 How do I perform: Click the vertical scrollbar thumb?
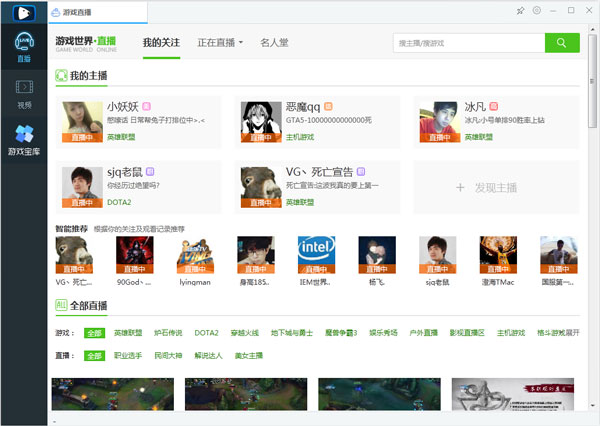(x=592, y=81)
